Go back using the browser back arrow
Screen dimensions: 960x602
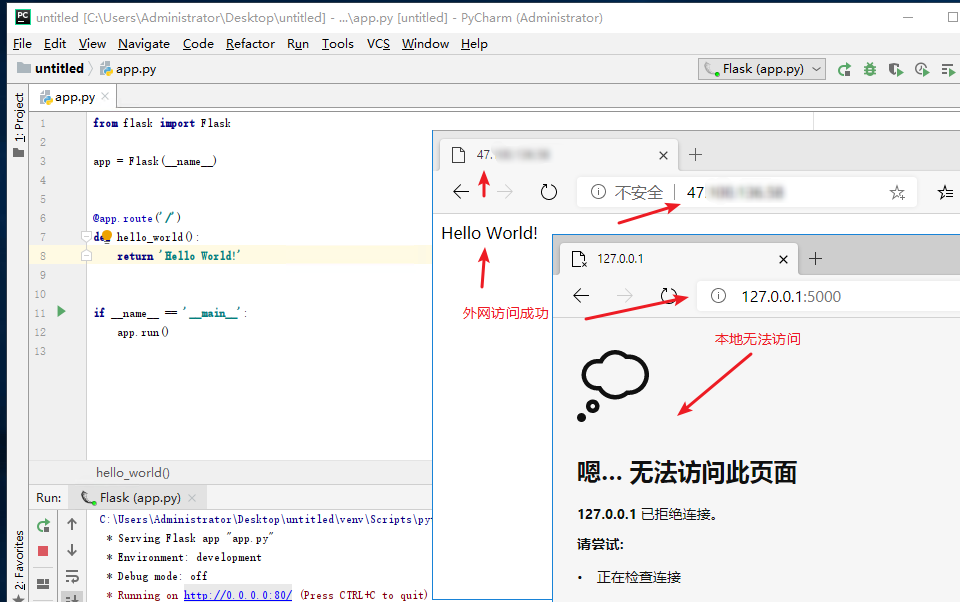(580, 296)
